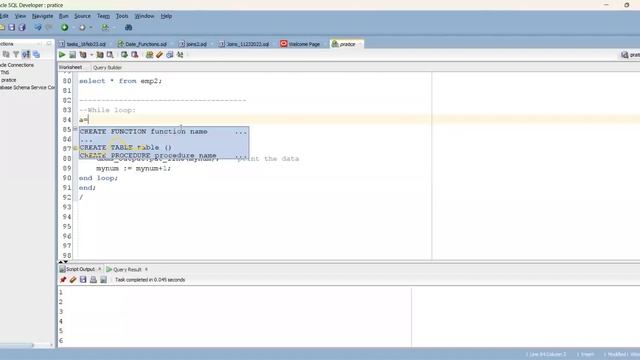
Task: Select the Worksheet tab
Action: tap(70, 67)
